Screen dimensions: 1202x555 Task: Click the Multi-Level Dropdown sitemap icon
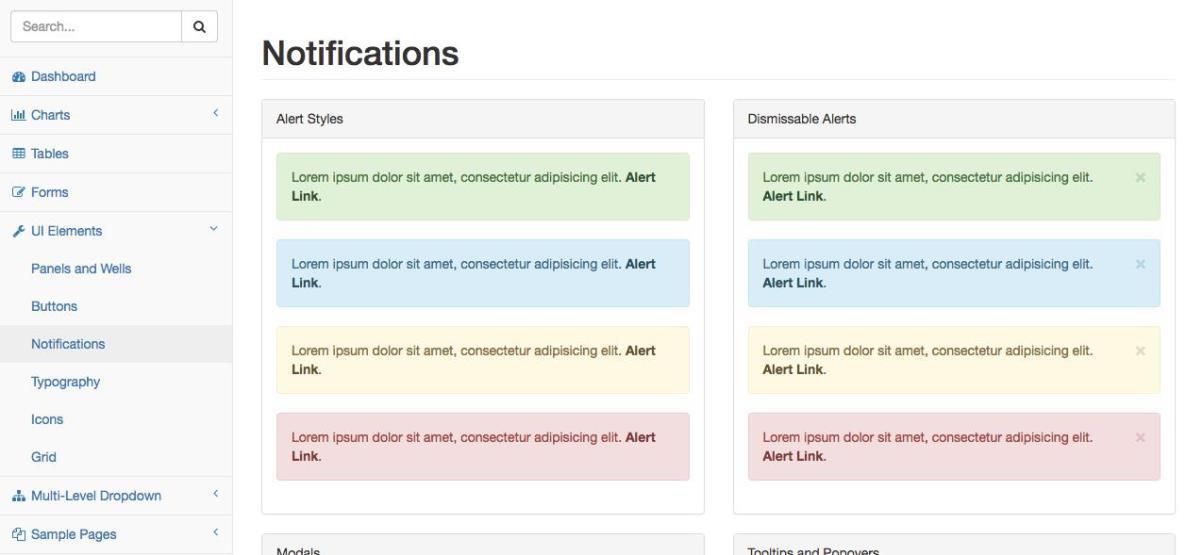pyautogui.click(x=17, y=496)
